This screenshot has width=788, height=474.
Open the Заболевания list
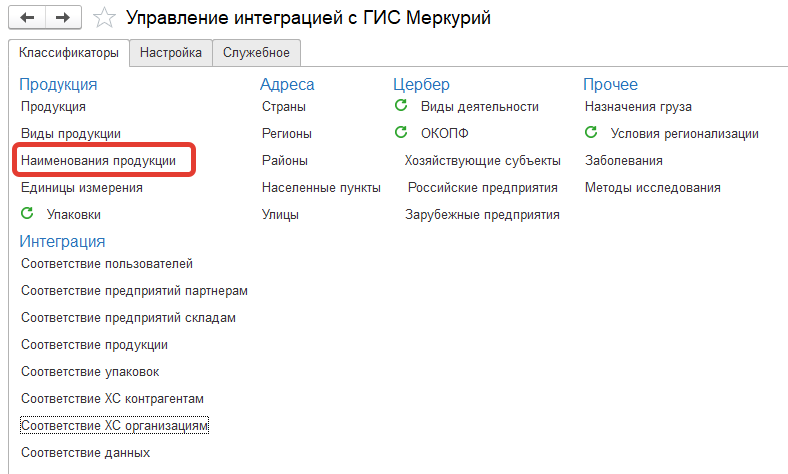click(624, 161)
